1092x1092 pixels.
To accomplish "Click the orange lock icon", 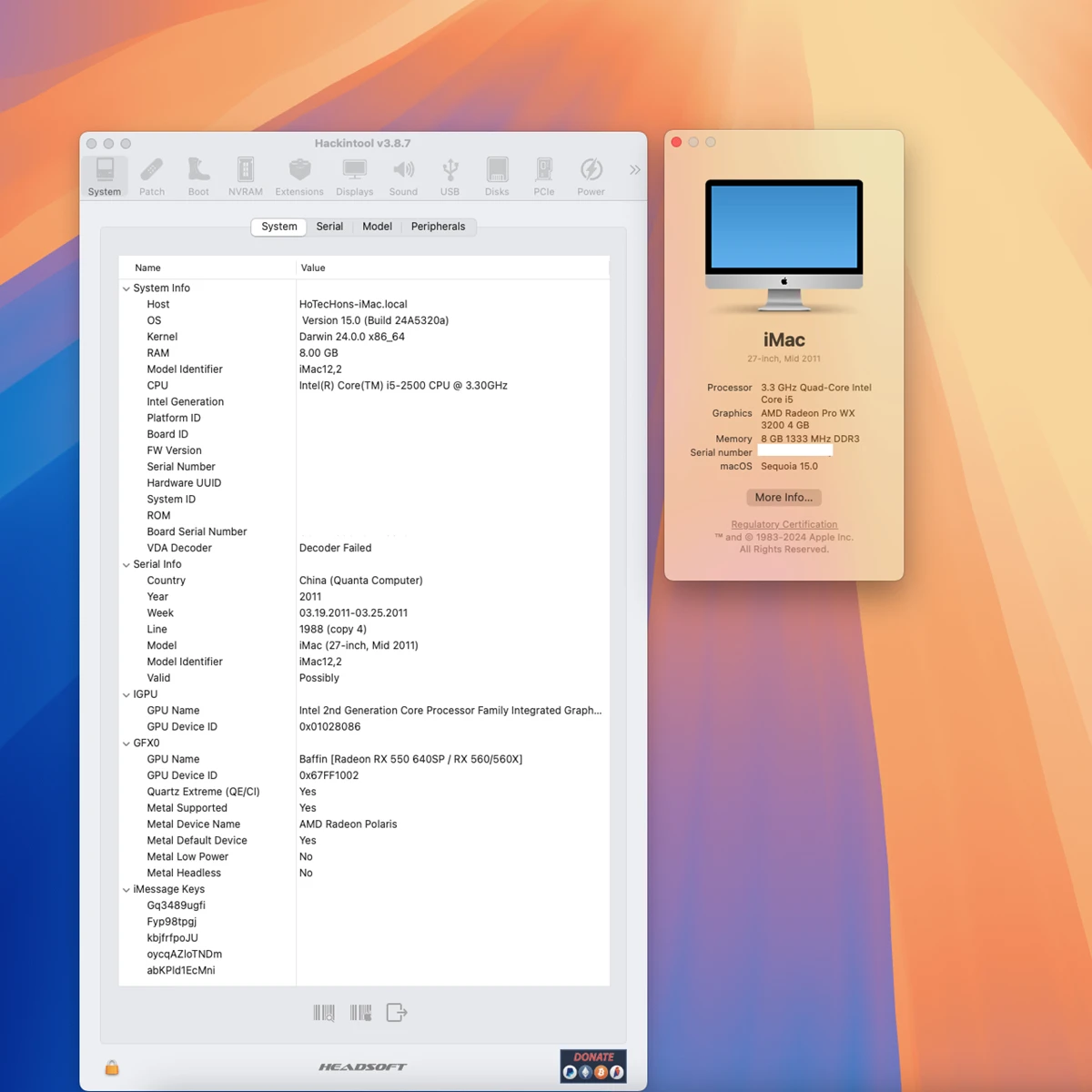I will coord(112,1067).
